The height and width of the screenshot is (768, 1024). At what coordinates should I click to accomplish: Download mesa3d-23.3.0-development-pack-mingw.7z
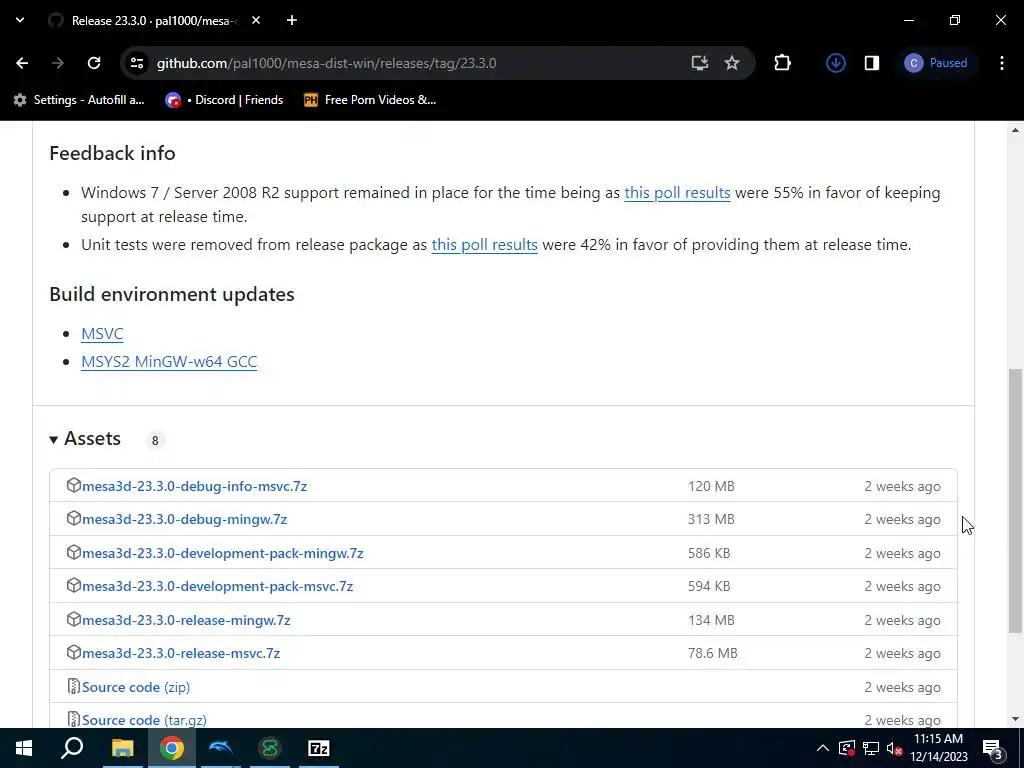coord(222,553)
